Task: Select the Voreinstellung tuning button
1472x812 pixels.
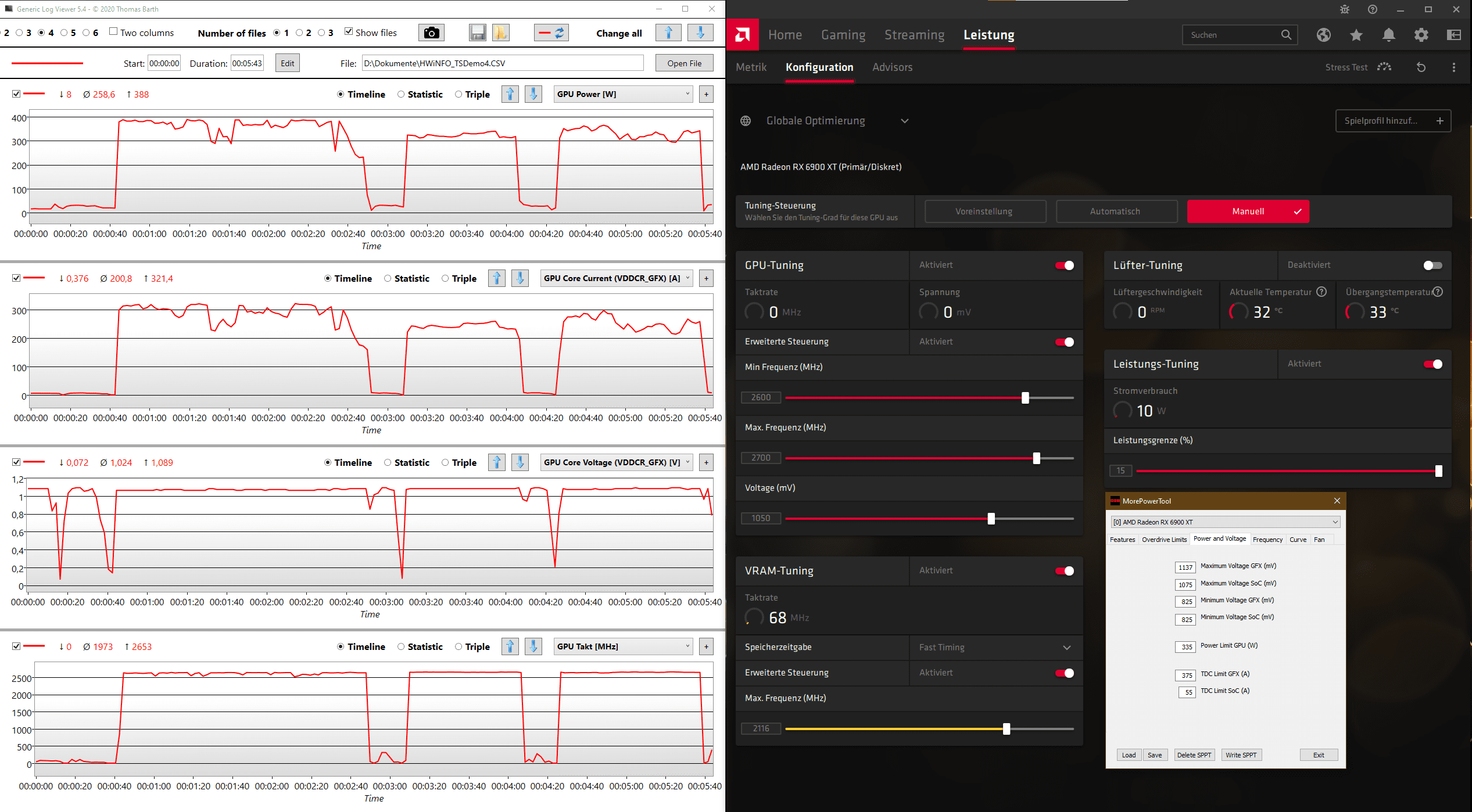Action: (985, 211)
